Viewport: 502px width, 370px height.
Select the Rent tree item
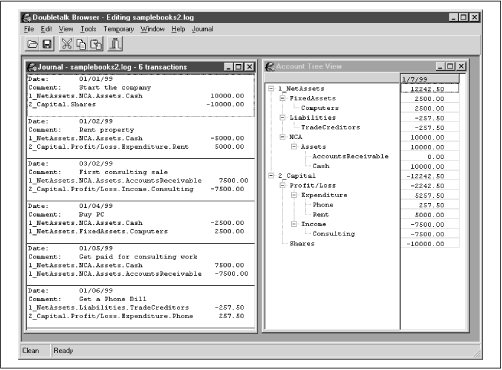[321, 214]
